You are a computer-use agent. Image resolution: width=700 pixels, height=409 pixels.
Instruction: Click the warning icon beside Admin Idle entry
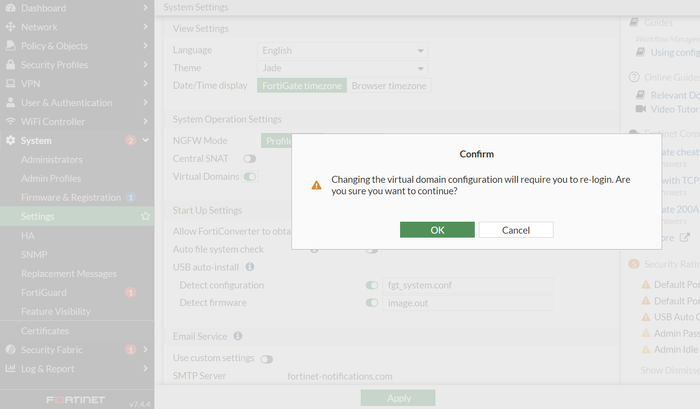click(x=646, y=350)
